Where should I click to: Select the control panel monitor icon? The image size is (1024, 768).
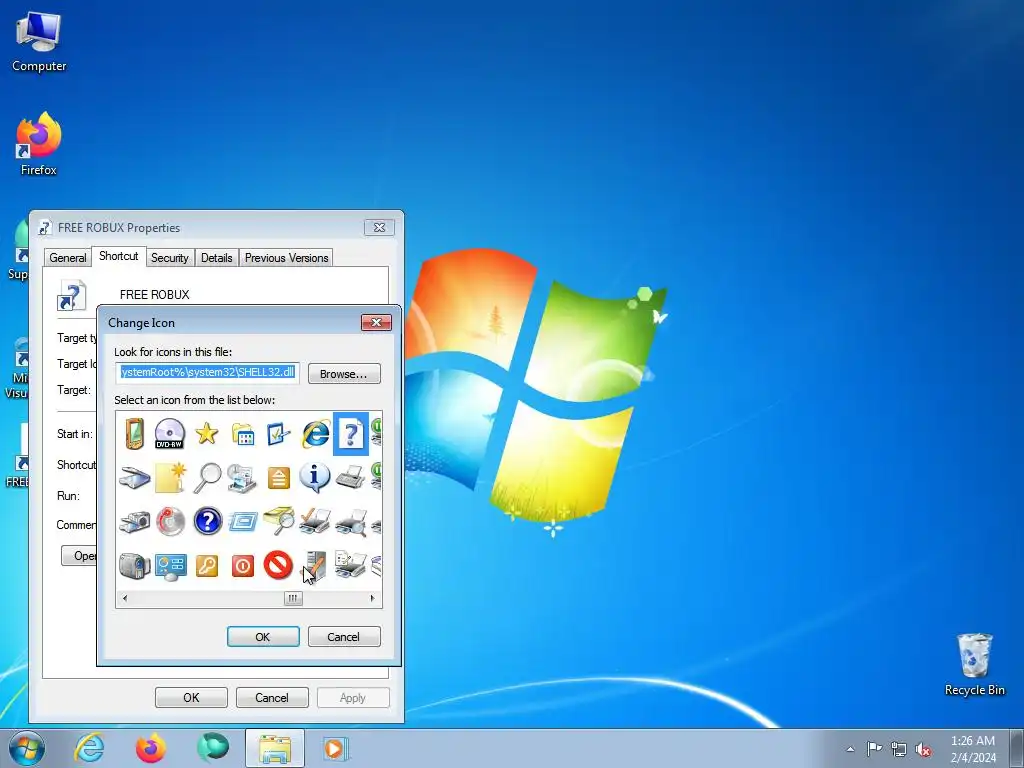click(171, 567)
